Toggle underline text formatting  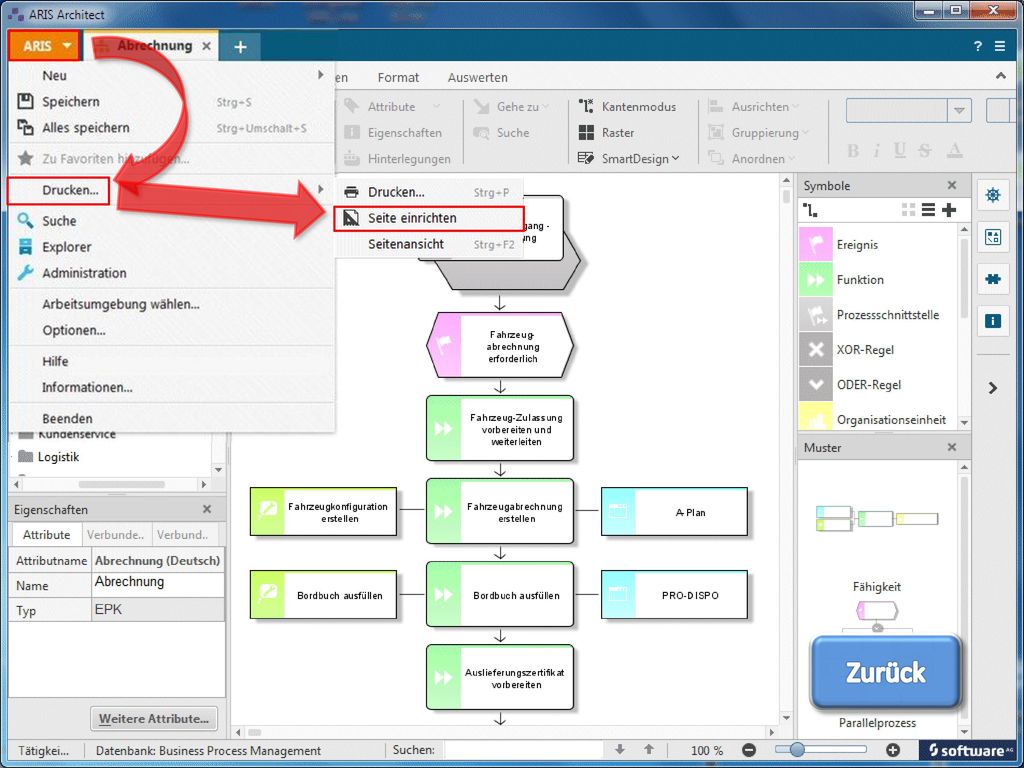(x=900, y=151)
